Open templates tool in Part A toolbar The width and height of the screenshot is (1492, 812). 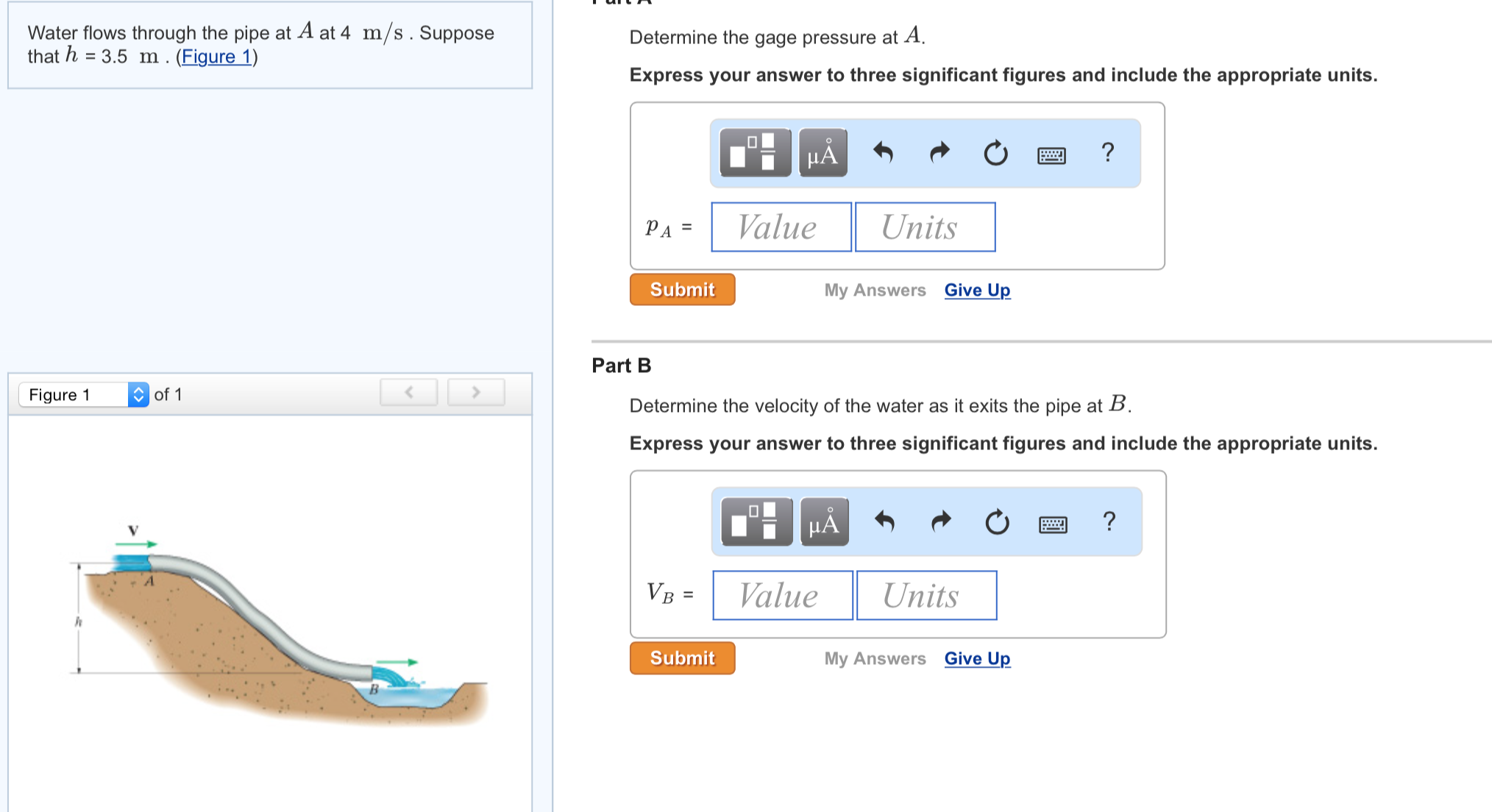[755, 153]
